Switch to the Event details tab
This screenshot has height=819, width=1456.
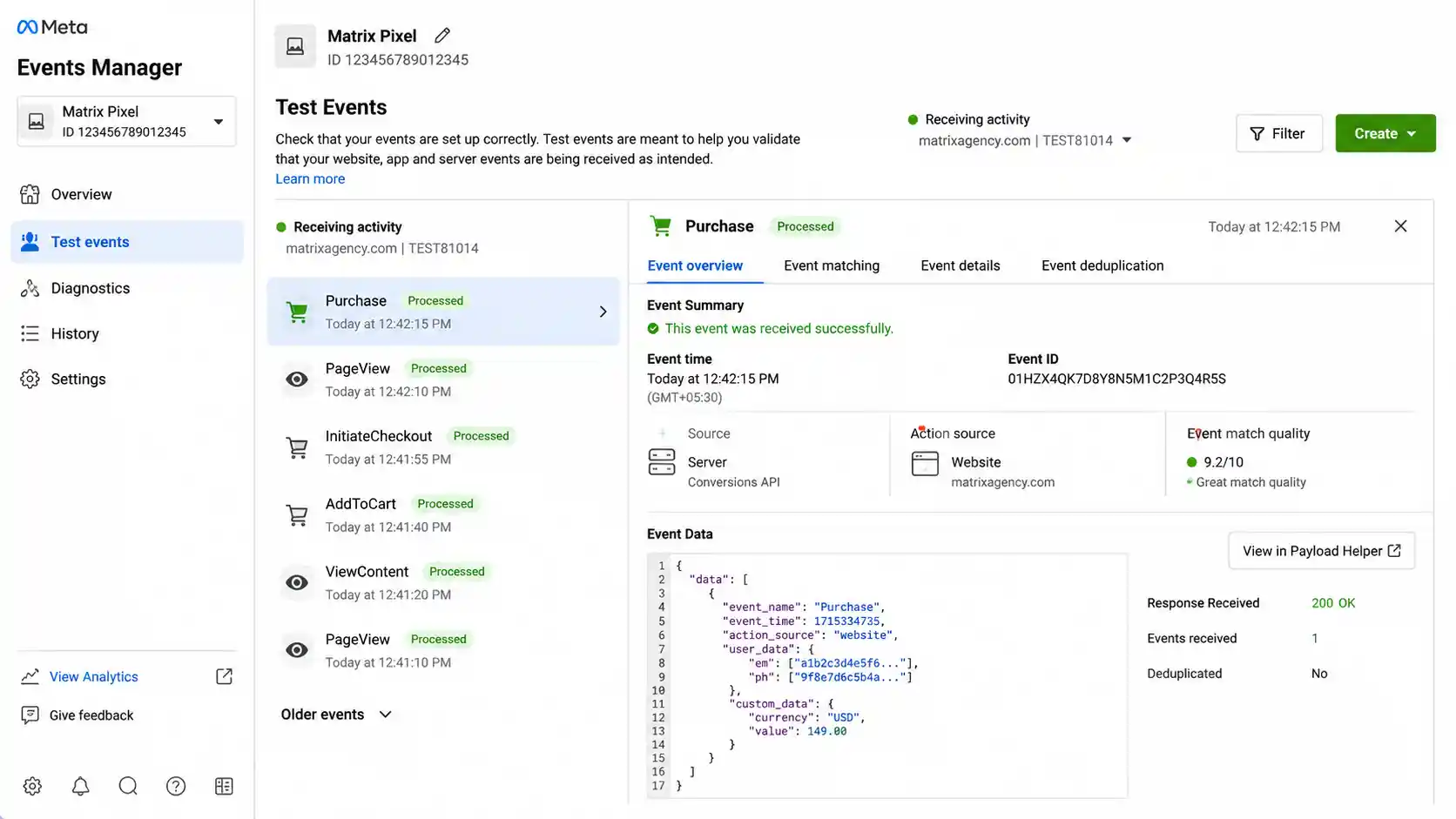tap(961, 265)
